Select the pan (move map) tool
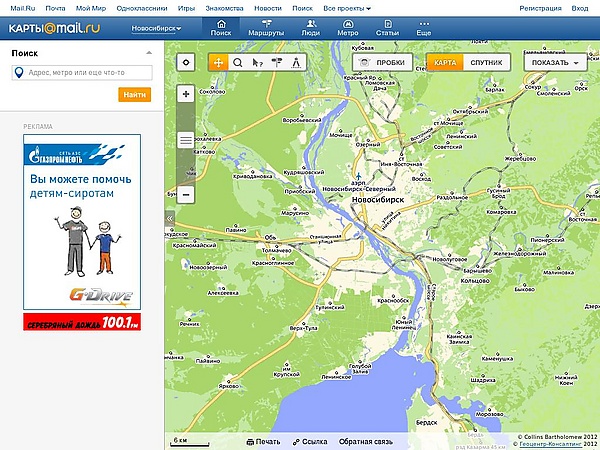 [x=217, y=62]
